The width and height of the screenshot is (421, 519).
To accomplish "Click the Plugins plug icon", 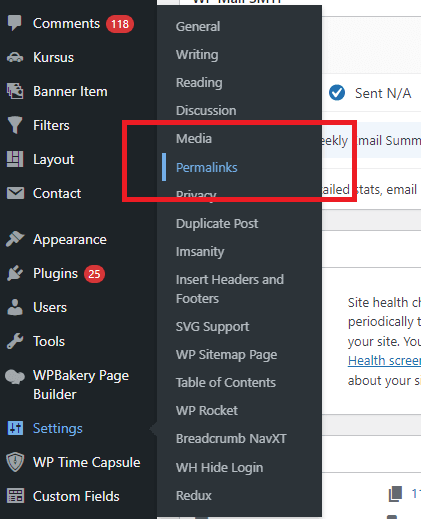I will tap(15, 273).
